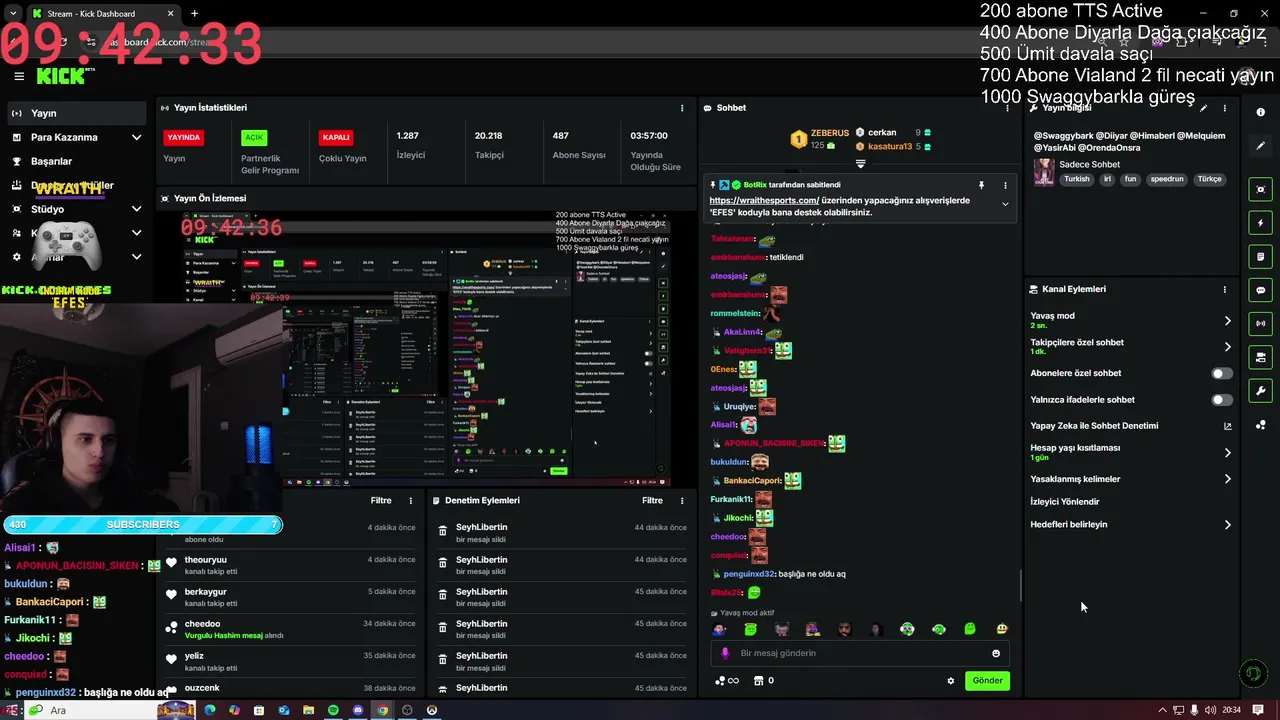1280x720 pixels.
Task: Open Hesap yaşı kısıtlaması chevron
Action: point(1228,452)
